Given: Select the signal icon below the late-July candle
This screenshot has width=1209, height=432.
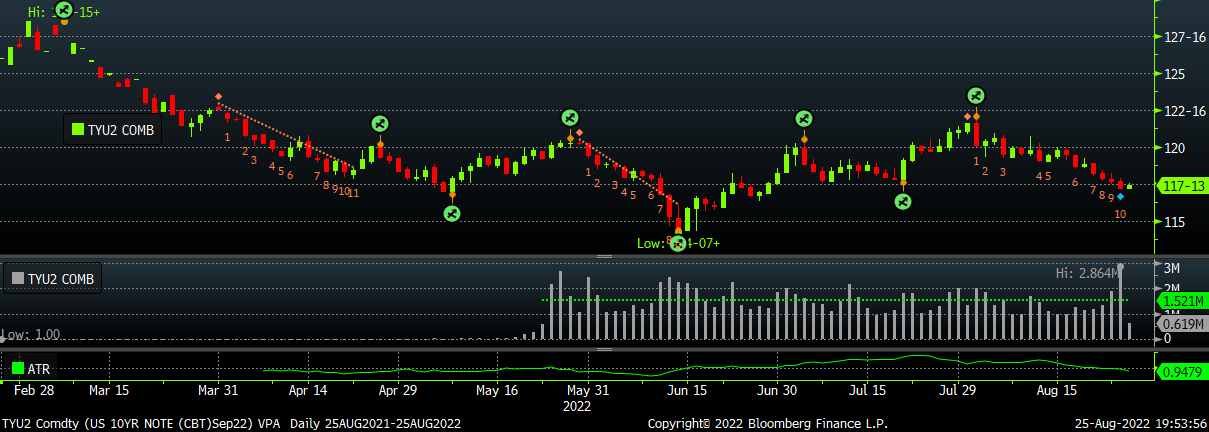Looking at the screenshot, I should pyautogui.click(x=903, y=202).
